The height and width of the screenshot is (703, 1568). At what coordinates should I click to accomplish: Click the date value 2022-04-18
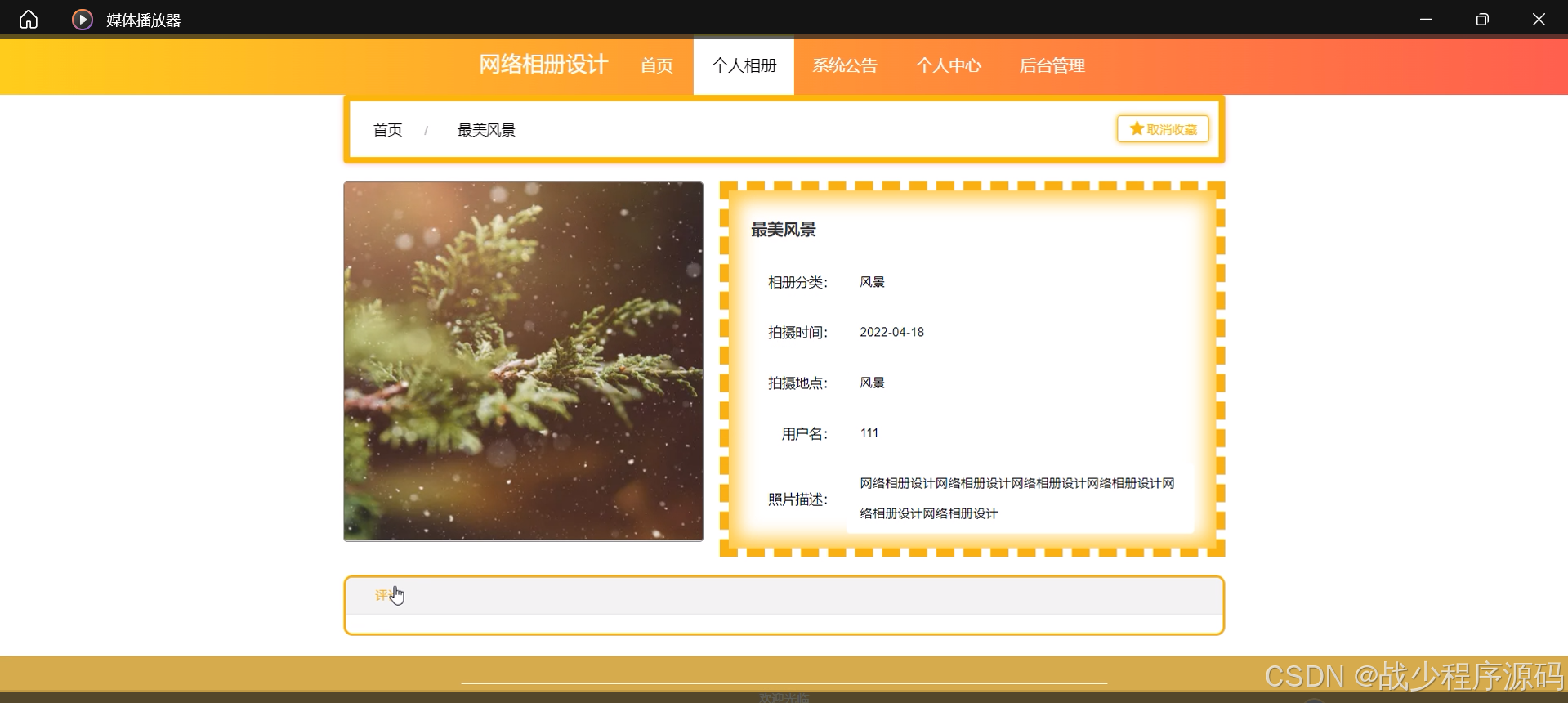891,332
